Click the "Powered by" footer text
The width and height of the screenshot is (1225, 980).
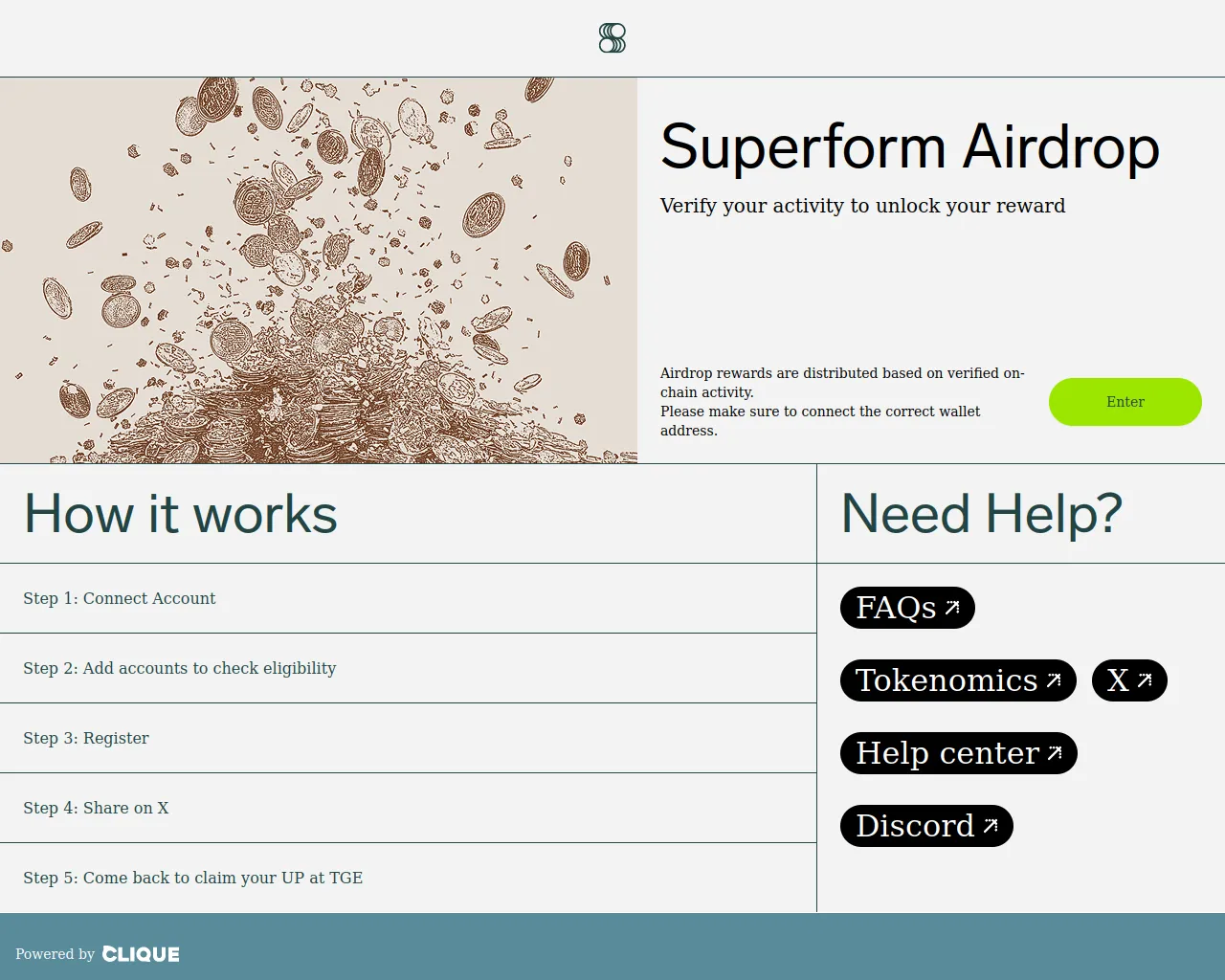pos(55,954)
